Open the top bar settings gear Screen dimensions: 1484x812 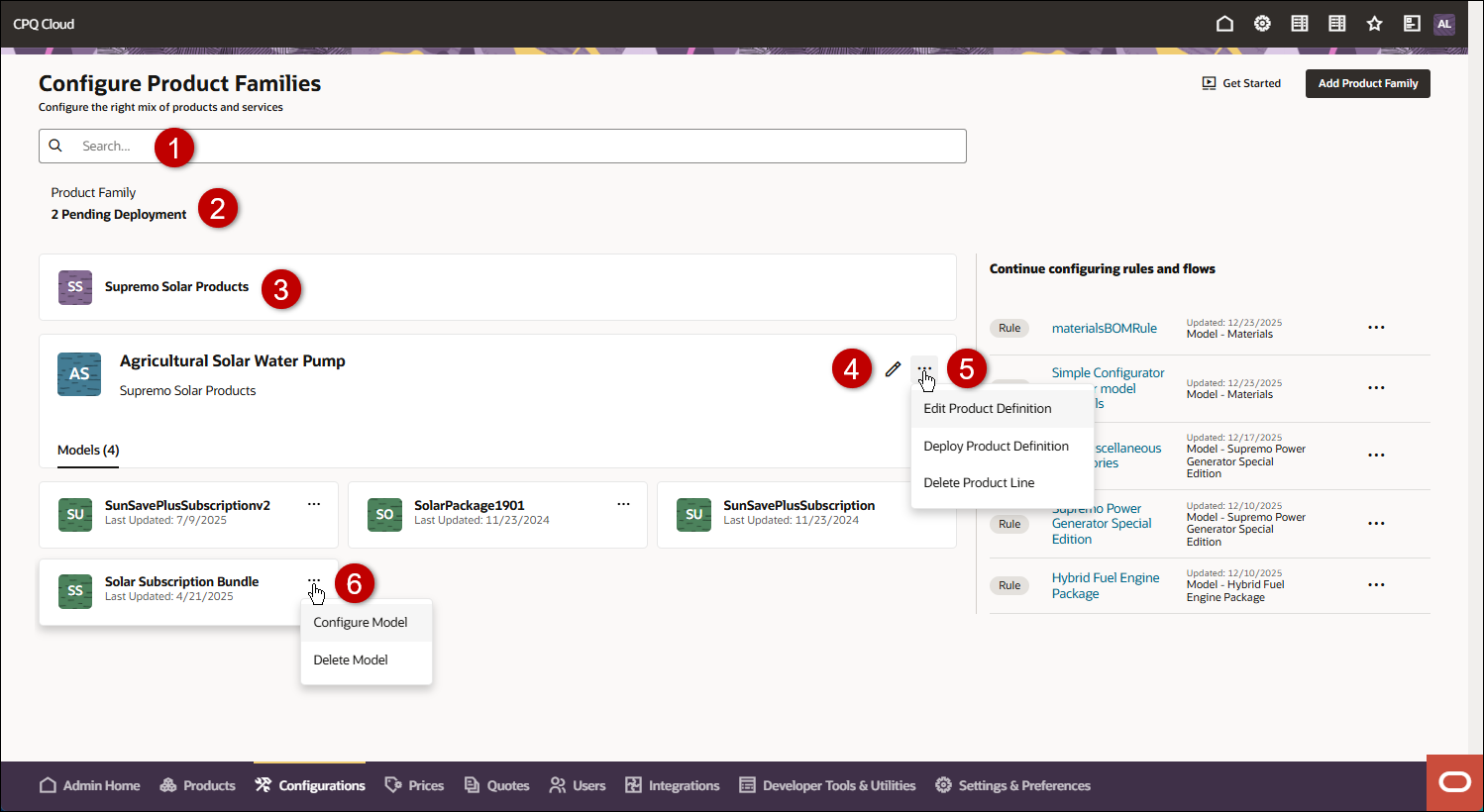(x=1261, y=23)
